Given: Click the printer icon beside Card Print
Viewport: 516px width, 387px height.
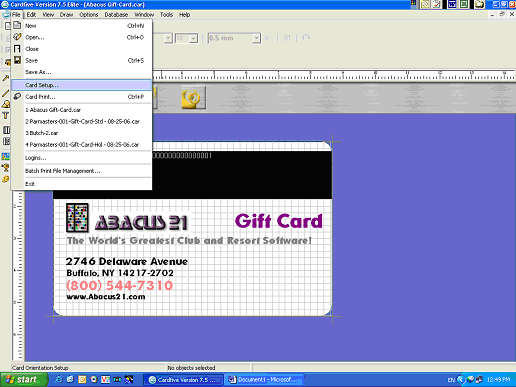Looking at the screenshot, I should (17, 97).
